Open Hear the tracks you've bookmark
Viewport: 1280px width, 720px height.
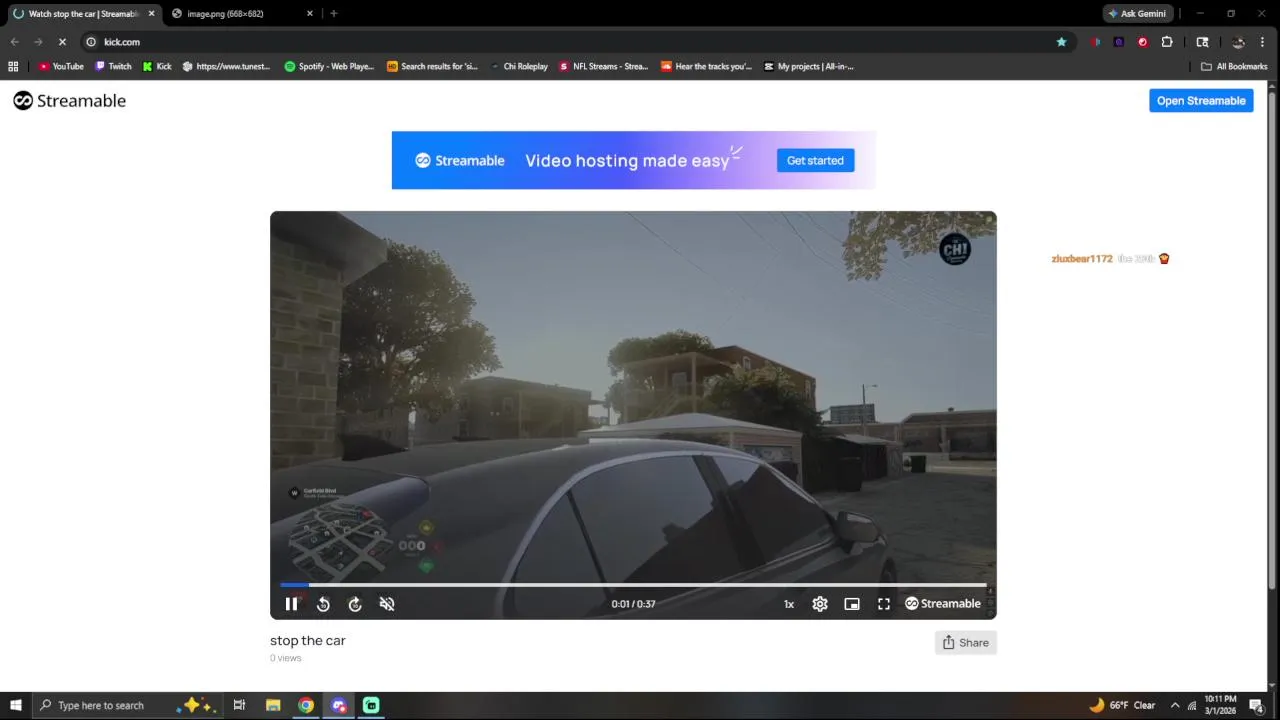(x=707, y=67)
